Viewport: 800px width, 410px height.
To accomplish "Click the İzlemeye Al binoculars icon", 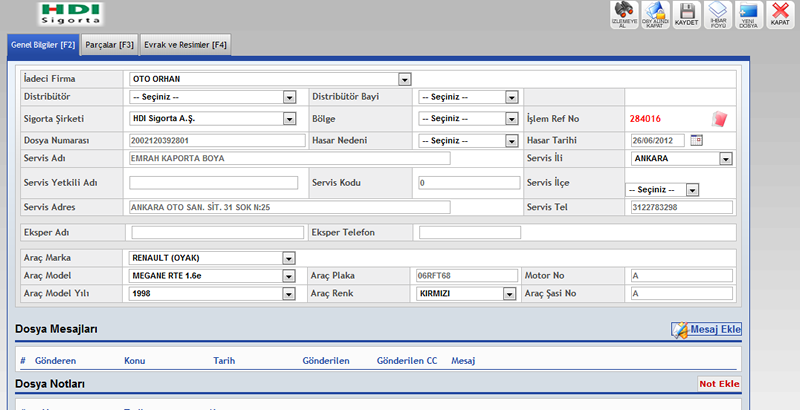I will 624,15.
